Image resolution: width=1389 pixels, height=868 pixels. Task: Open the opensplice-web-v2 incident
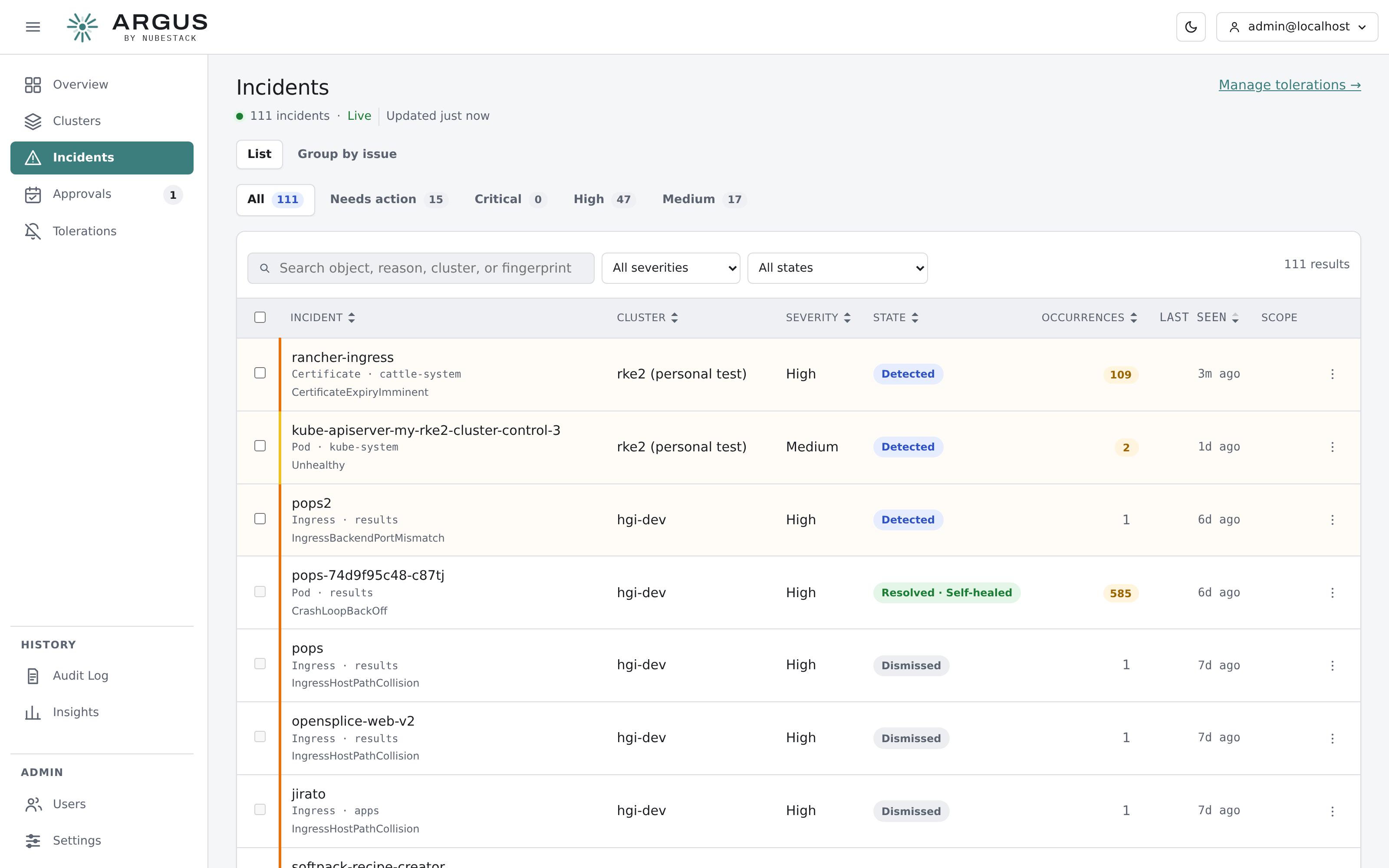coord(353,721)
